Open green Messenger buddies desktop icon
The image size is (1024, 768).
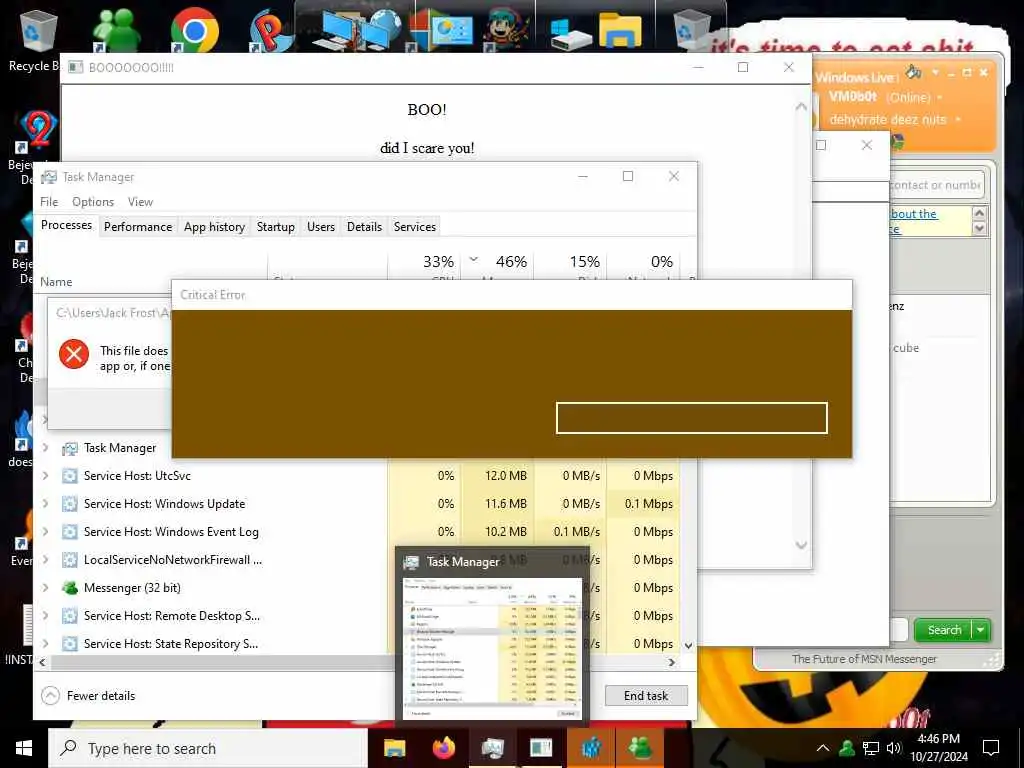116,29
